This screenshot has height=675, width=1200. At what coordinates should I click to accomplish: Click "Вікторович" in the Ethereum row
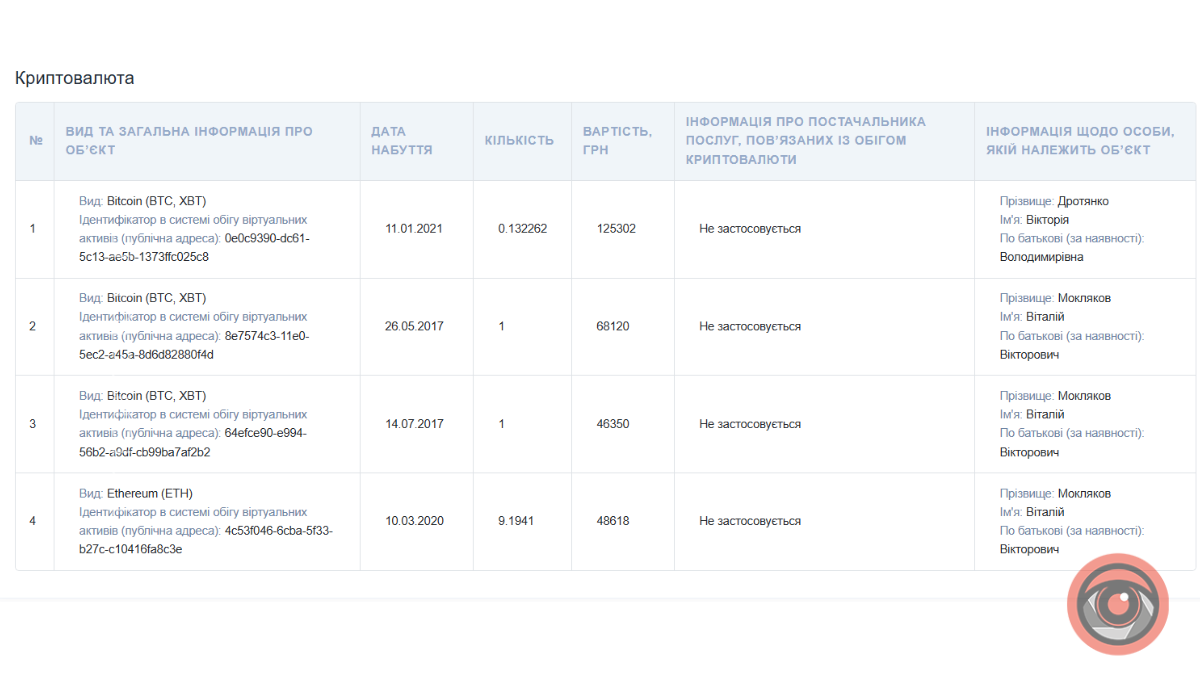pyautogui.click(x=1029, y=549)
